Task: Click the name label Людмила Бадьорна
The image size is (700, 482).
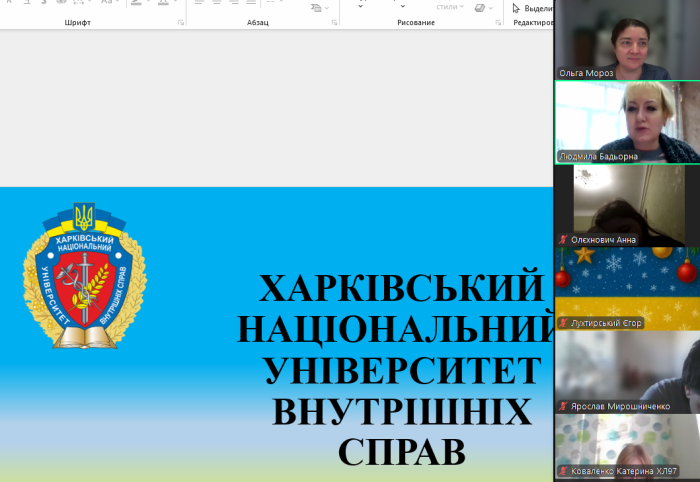Action: coord(598,157)
